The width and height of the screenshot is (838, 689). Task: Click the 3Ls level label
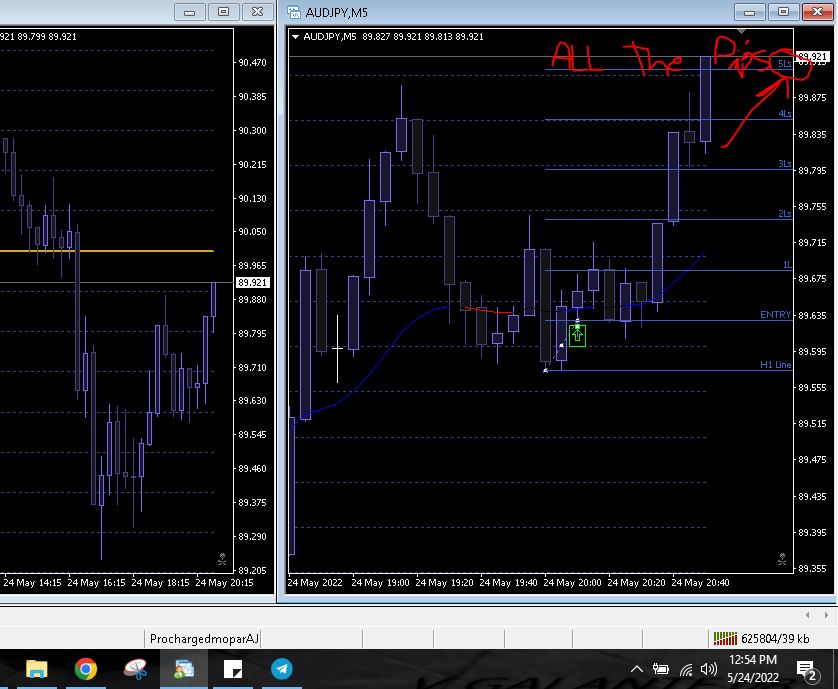pyautogui.click(x=785, y=164)
